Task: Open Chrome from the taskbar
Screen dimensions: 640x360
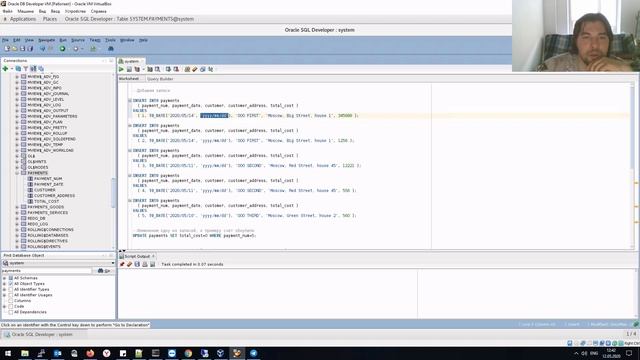Action: point(188,353)
